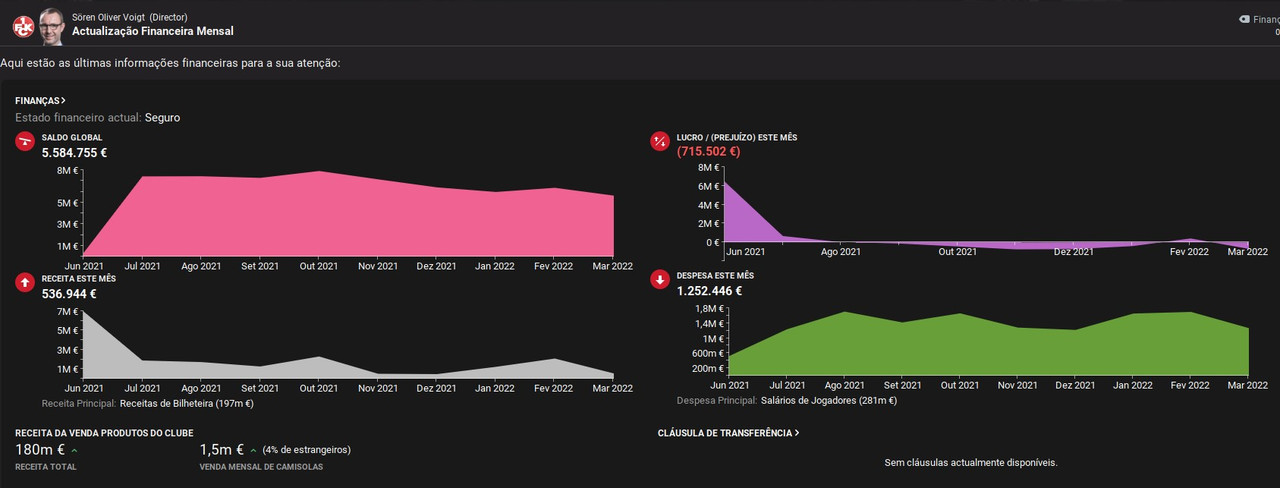The height and width of the screenshot is (488, 1280).
Task: Click 'Receitas de Bilheteira (197m €)' text
Action: pos(186,404)
